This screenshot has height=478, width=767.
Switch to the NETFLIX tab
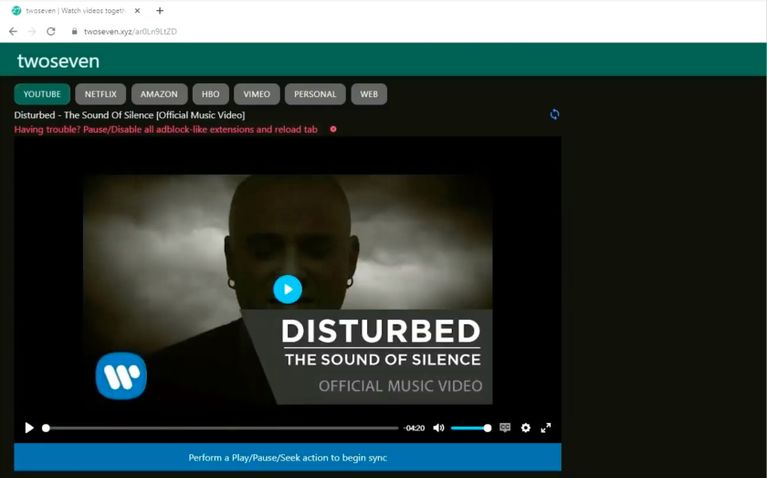pyautogui.click(x=100, y=94)
